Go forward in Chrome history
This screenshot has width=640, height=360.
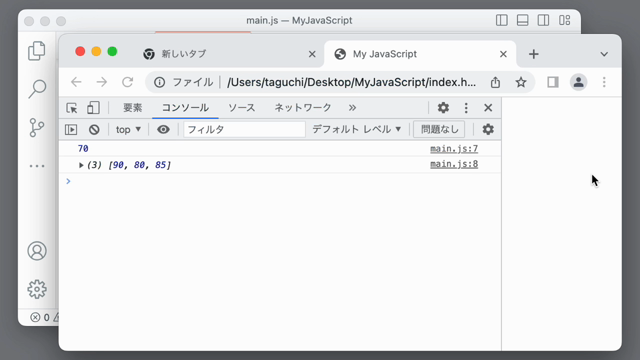coord(102,82)
